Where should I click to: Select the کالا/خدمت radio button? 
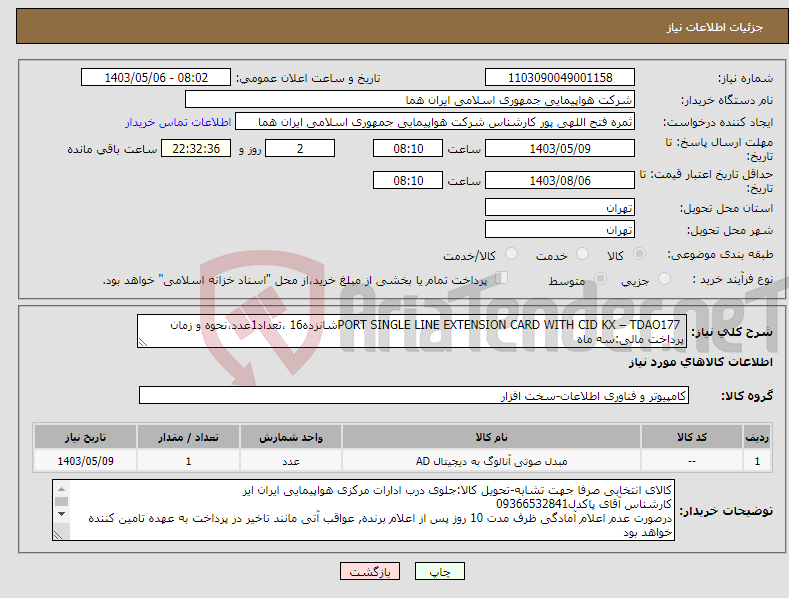pyautogui.click(x=511, y=254)
